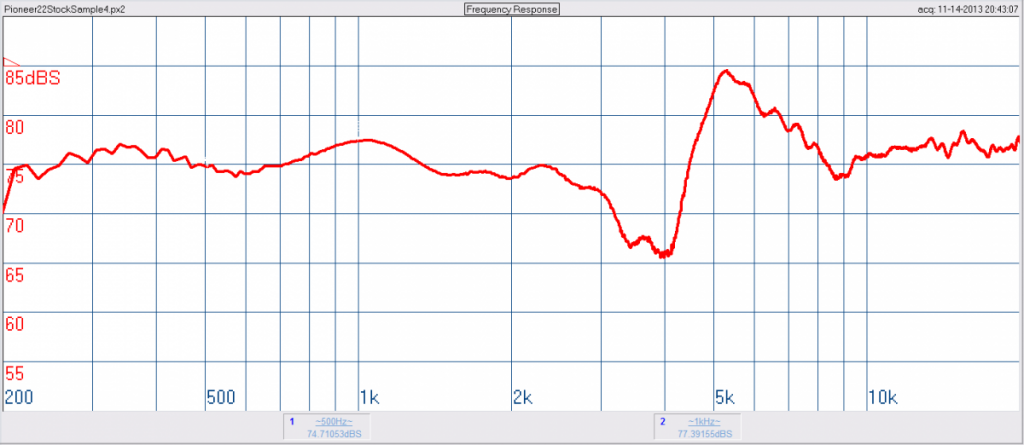Click the 200 frequency axis label

(19, 397)
